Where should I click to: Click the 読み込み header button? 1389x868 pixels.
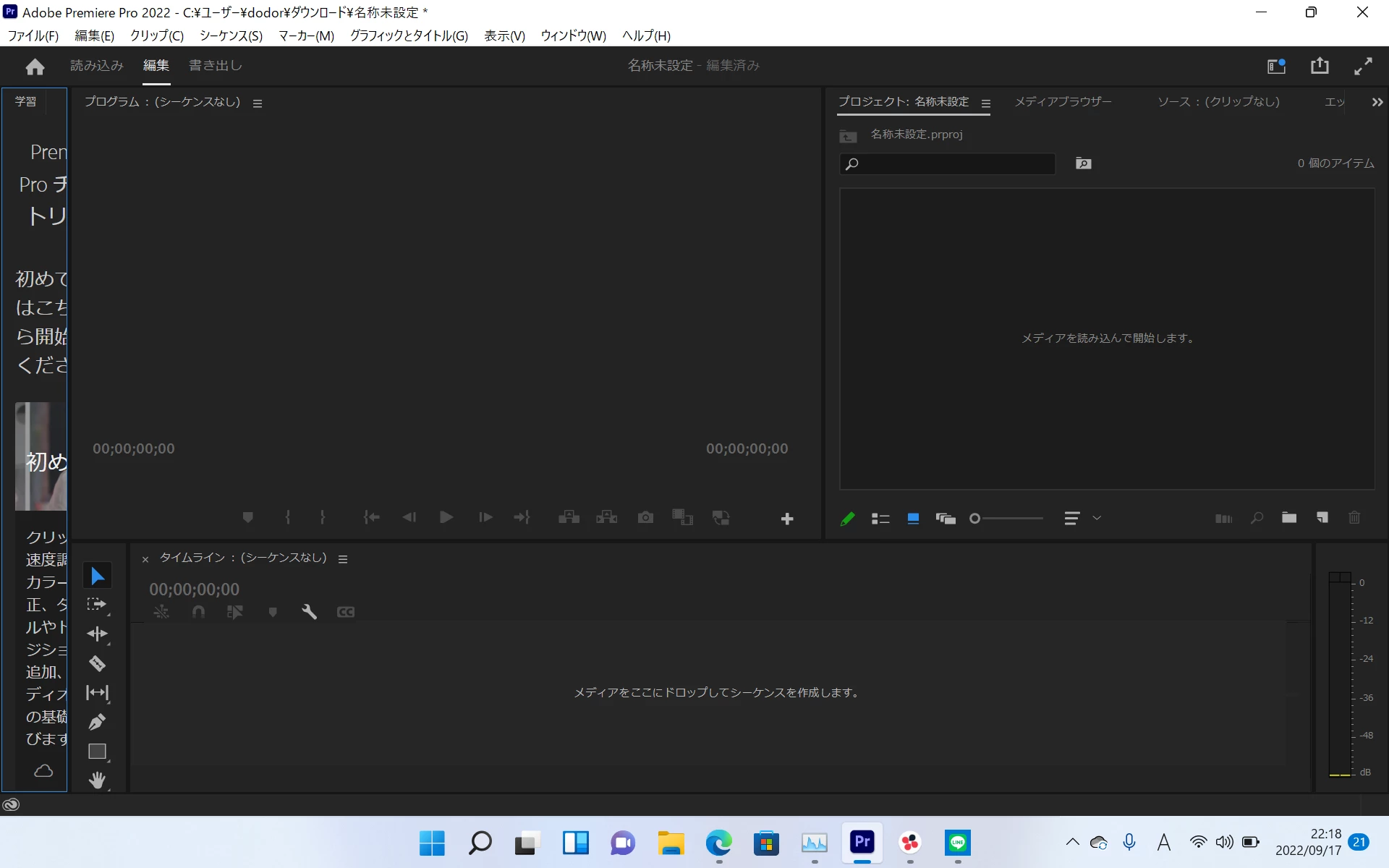pos(97,65)
